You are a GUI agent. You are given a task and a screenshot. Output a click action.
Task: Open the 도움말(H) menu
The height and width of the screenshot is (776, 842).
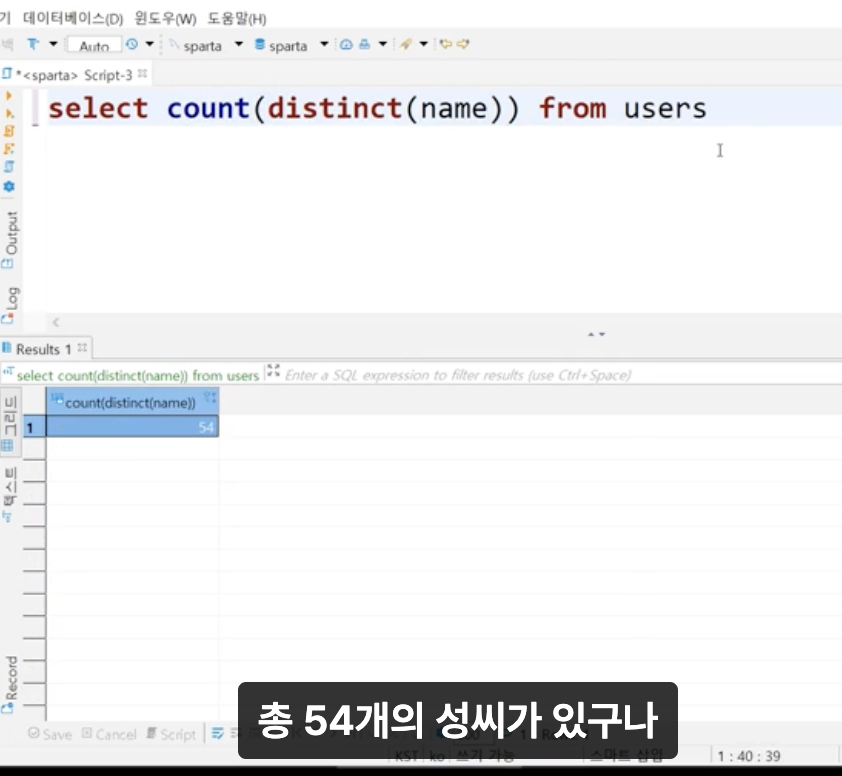[237, 19]
